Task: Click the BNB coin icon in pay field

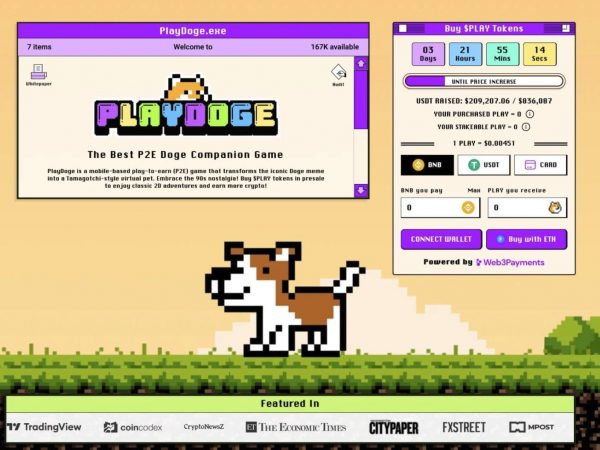Action: [x=468, y=208]
